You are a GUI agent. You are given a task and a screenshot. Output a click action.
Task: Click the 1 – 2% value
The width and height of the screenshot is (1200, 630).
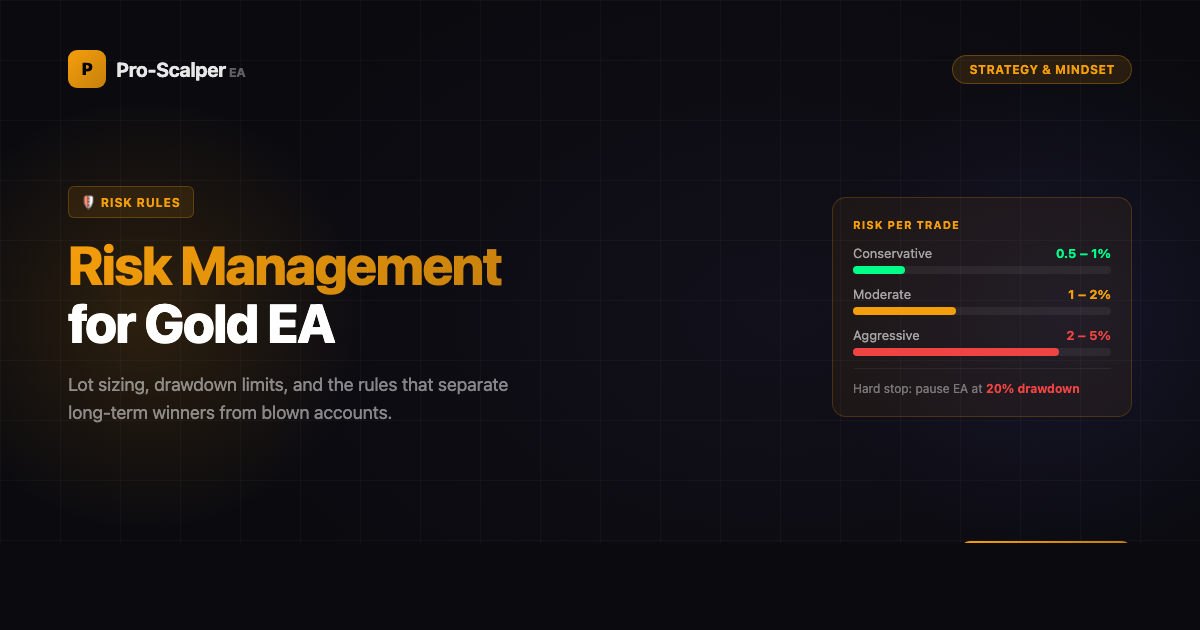[1089, 295]
